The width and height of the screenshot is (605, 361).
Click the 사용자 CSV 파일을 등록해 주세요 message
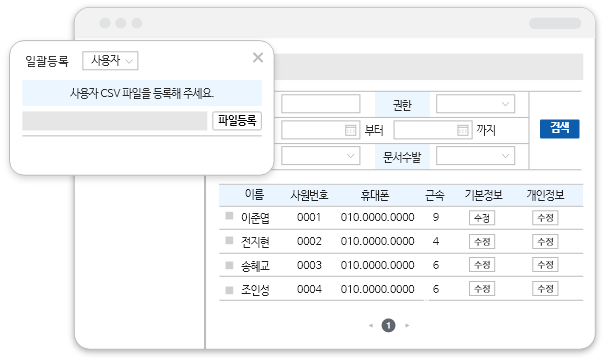coord(142,93)
